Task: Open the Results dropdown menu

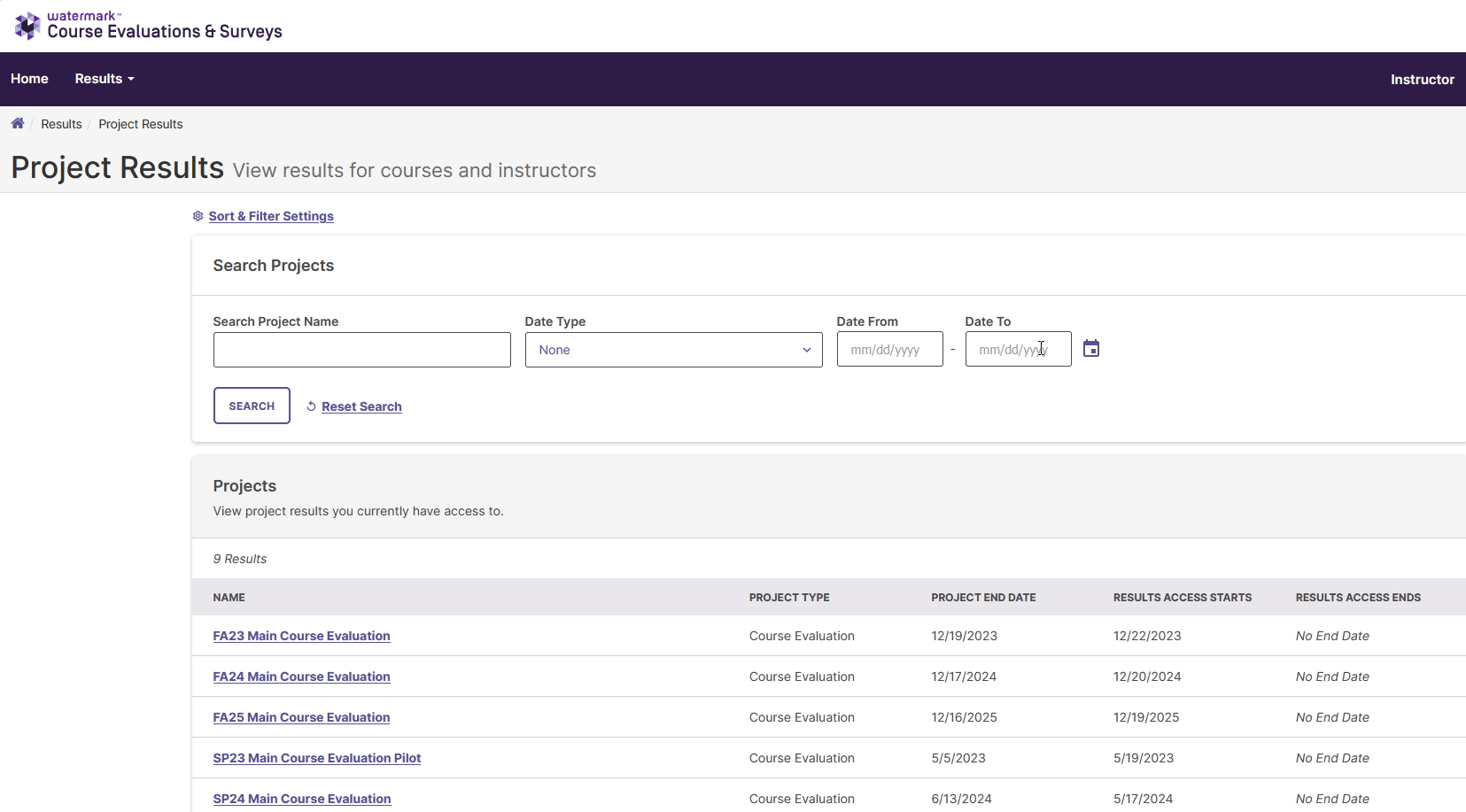Action: pos(105,79)
